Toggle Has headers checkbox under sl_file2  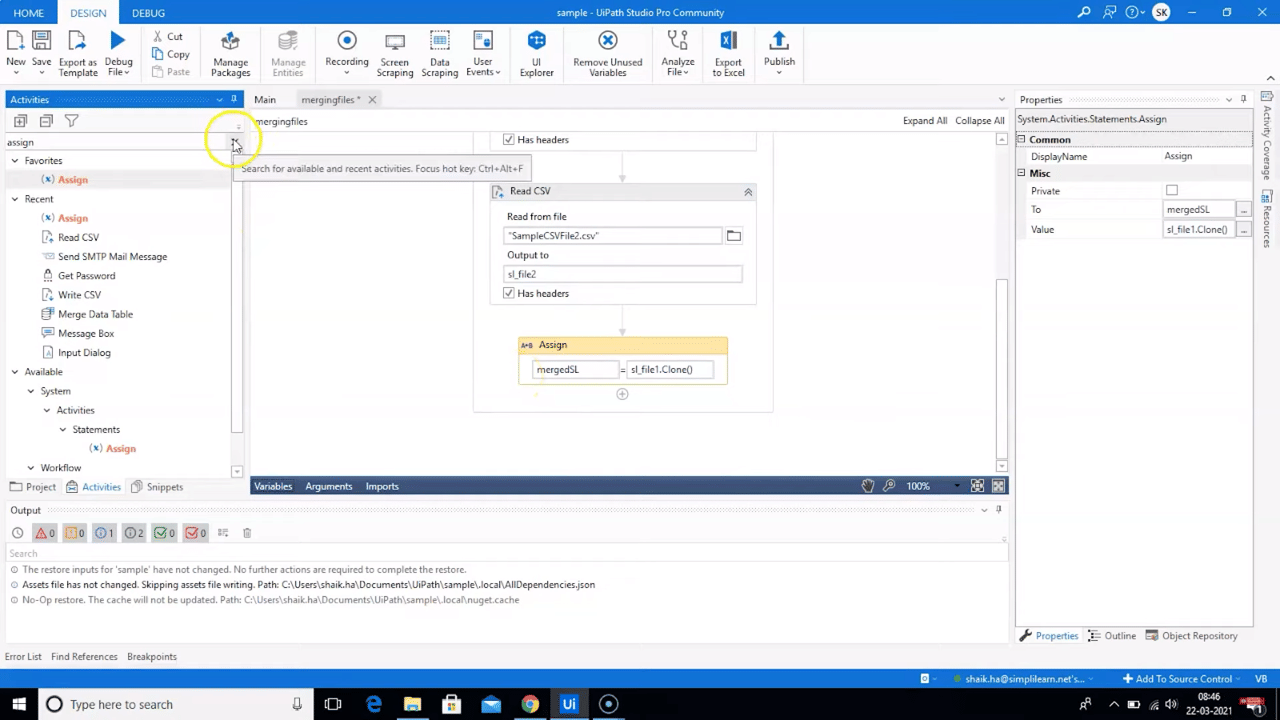pos(509,293)
